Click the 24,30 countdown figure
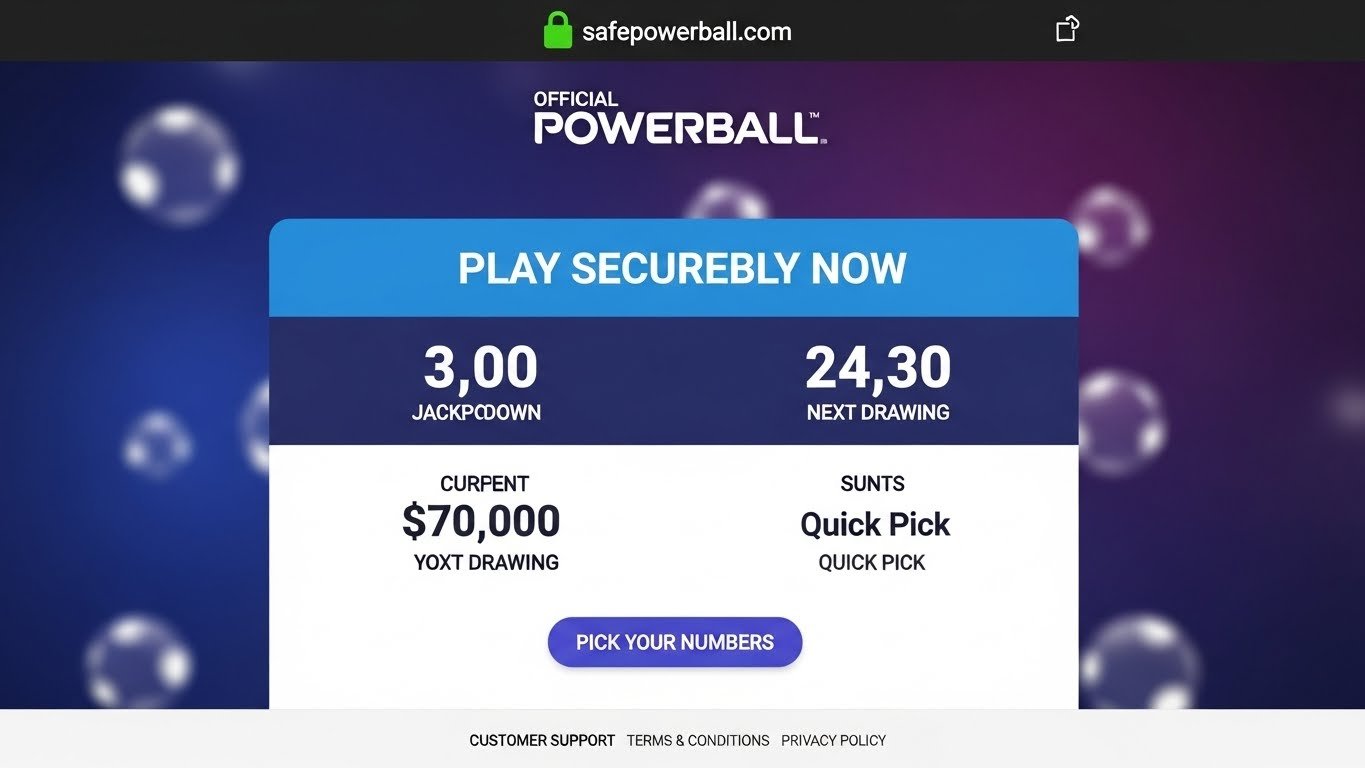Viewport: 1365px width, 768px height. pyautogui.click(x=877, y=367)
